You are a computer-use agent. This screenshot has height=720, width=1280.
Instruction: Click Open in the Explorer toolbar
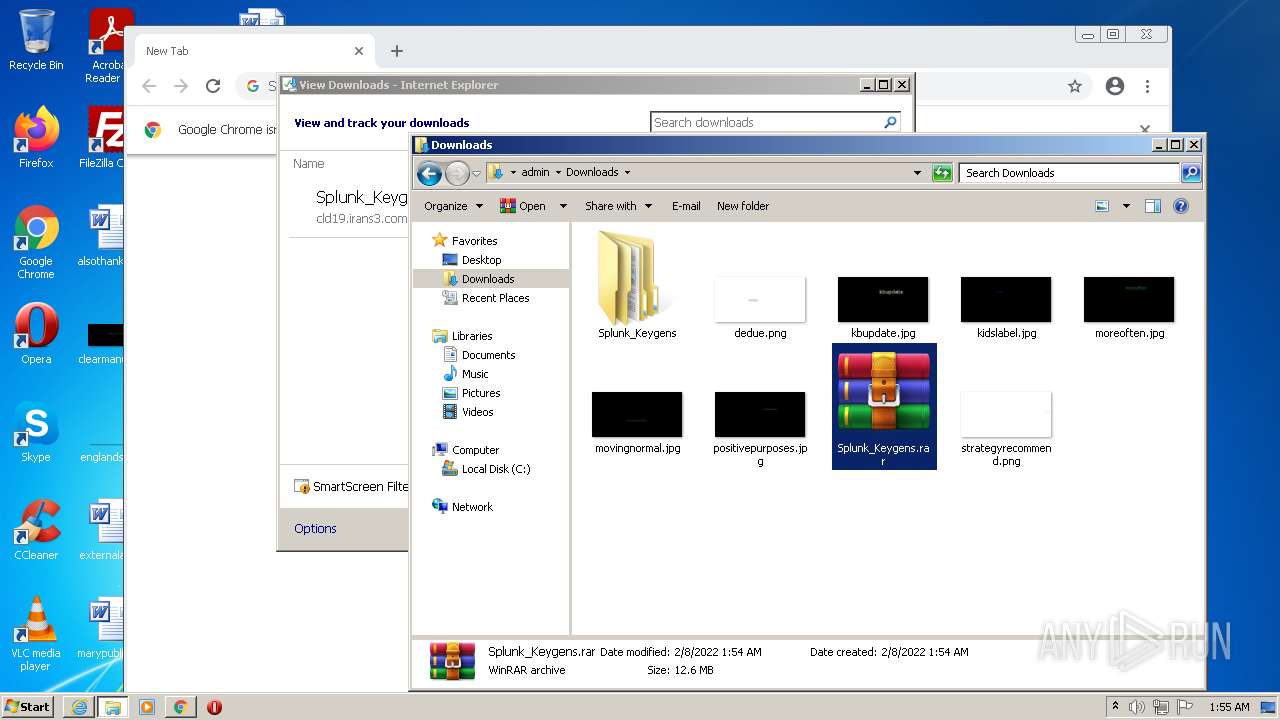(524, 206)
